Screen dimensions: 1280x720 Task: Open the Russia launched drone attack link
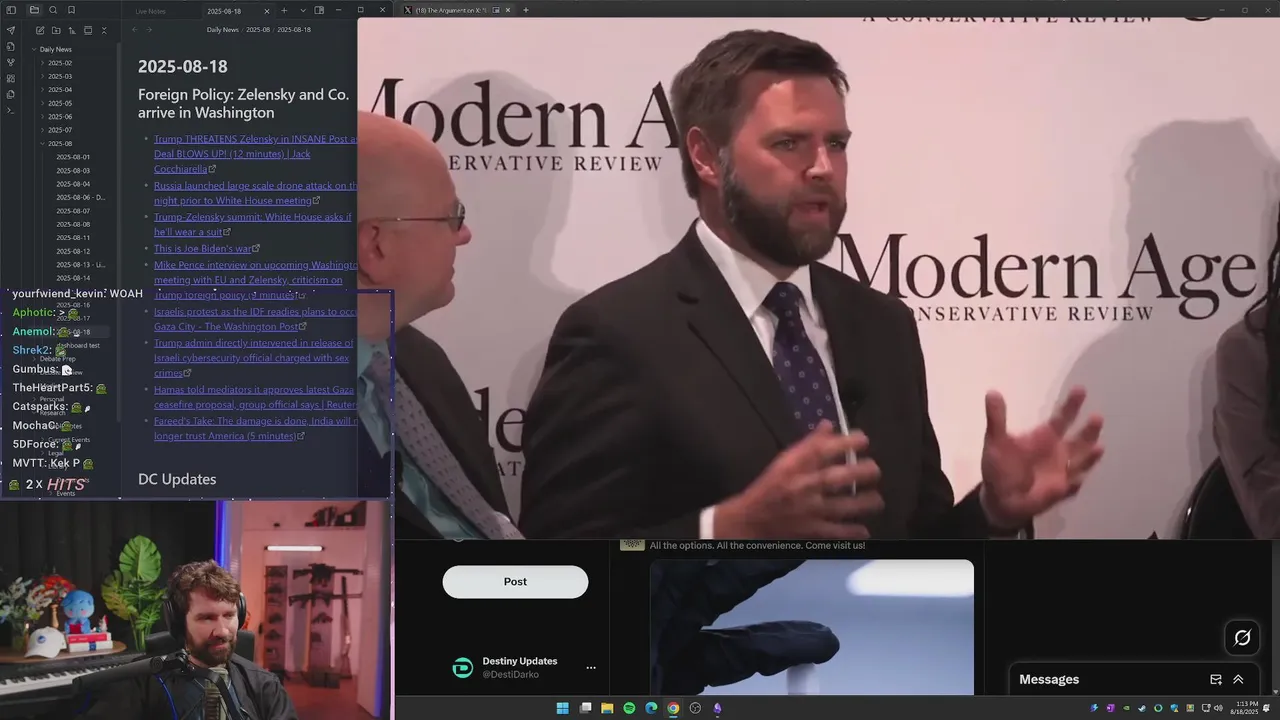pyautogui.click(x=255, y=193)
